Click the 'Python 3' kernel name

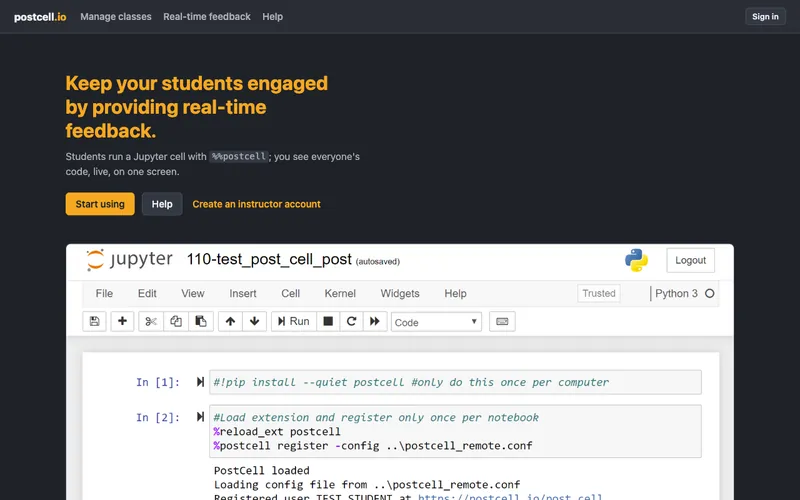[676, 293]
